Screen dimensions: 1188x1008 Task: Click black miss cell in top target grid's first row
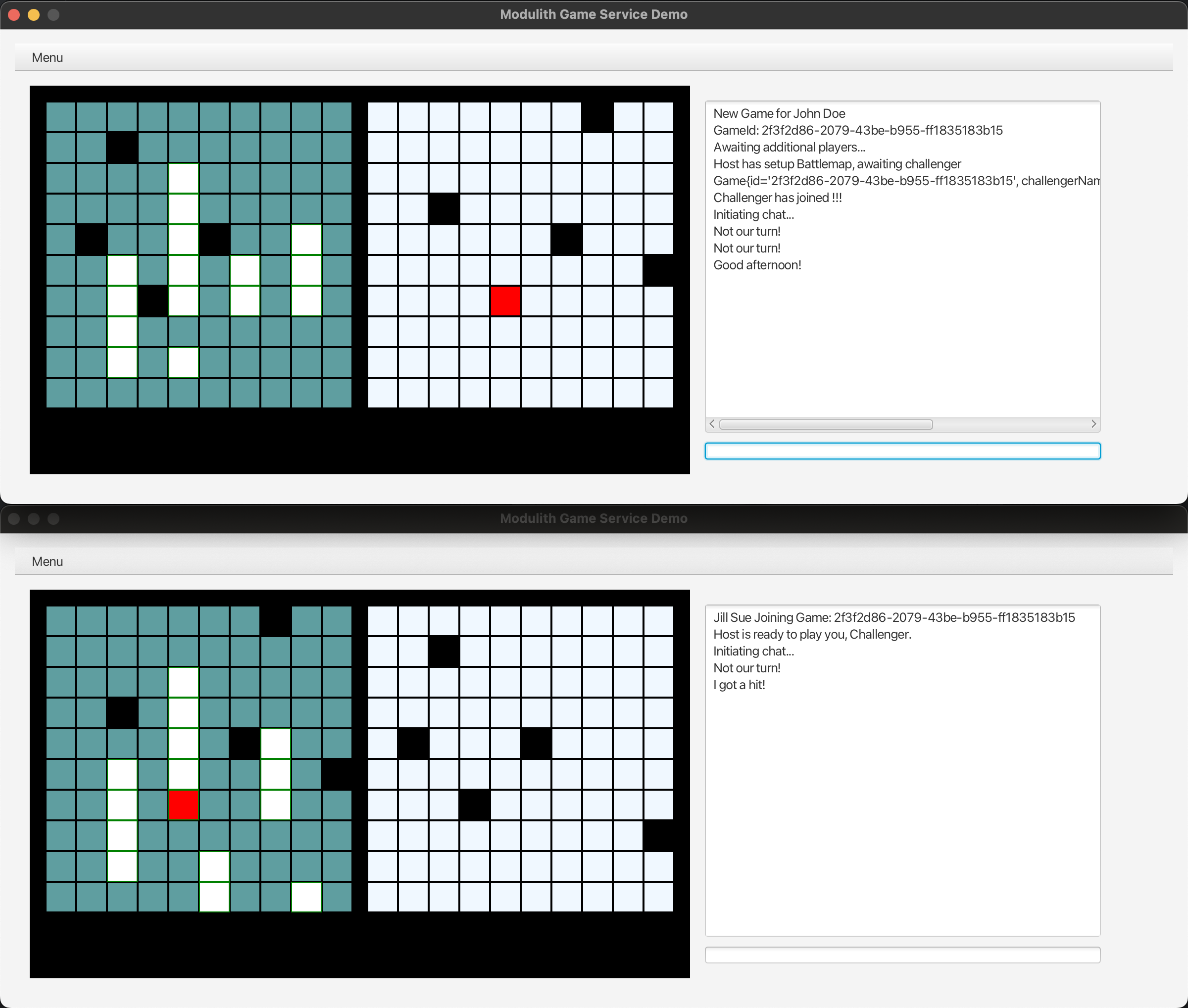pyautogui.click(x=597, y=117)
